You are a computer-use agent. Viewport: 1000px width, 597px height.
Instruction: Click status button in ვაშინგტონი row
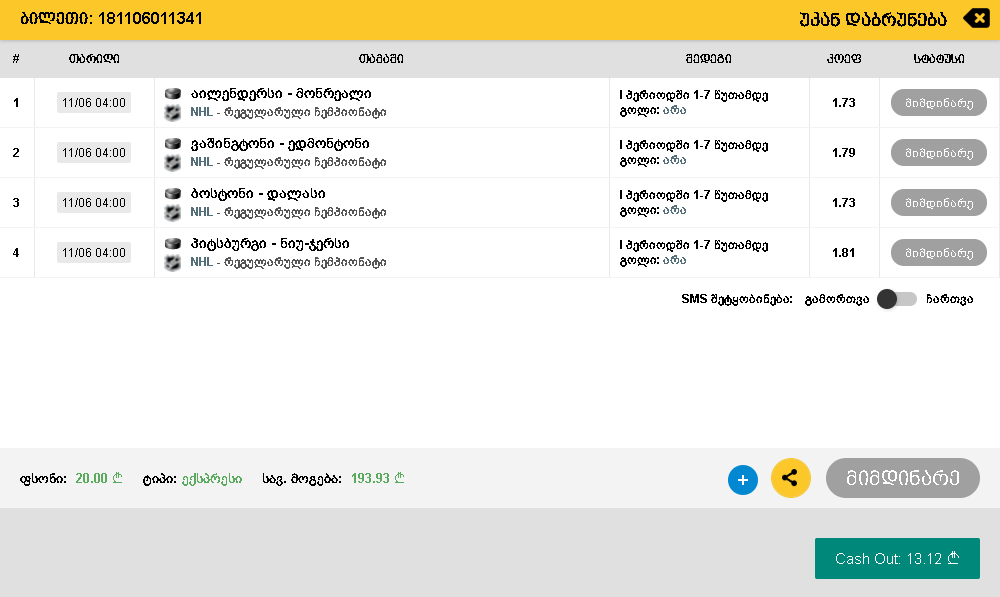click(939, 152)
